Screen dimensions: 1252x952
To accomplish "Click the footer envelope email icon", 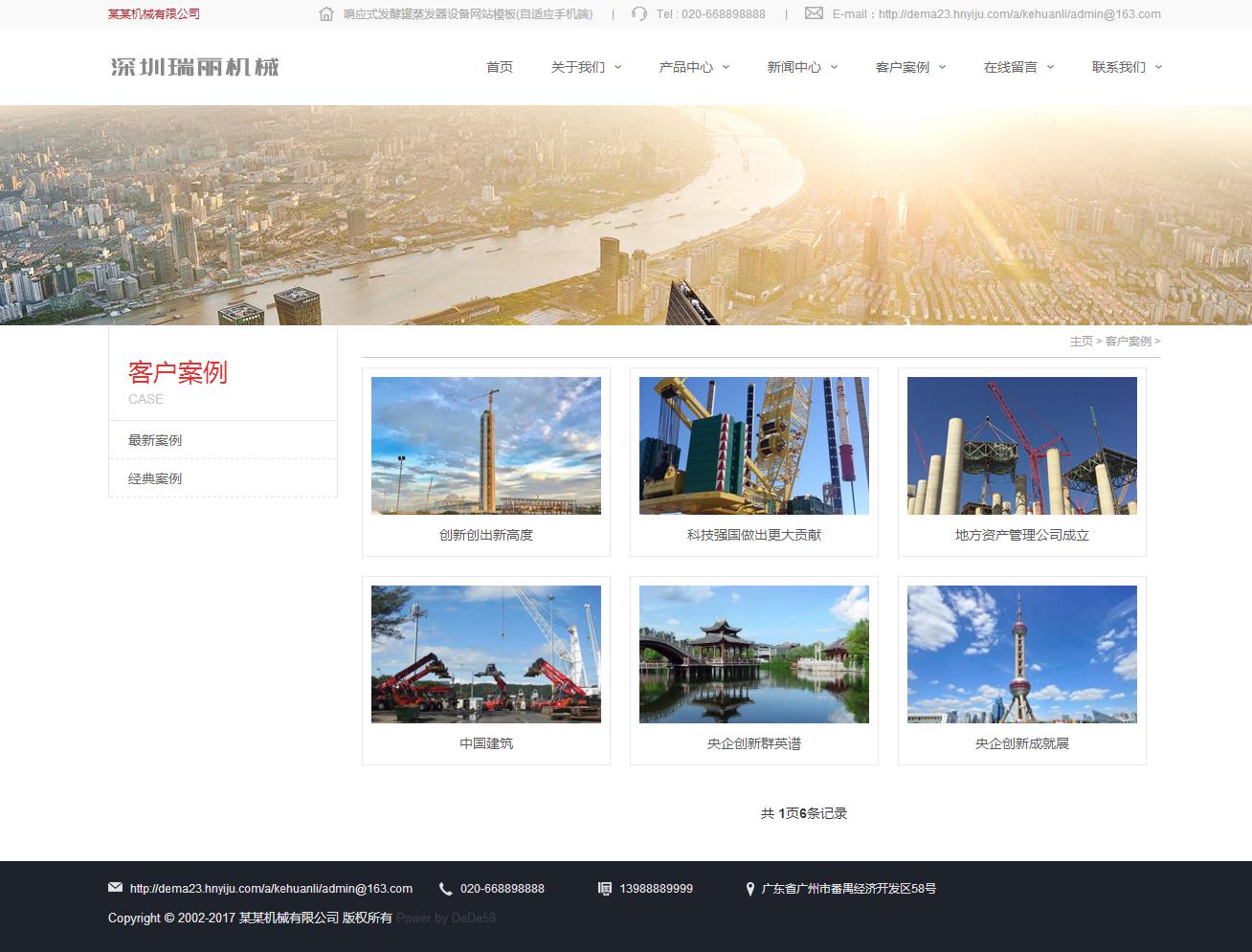I will click(116, 888).
